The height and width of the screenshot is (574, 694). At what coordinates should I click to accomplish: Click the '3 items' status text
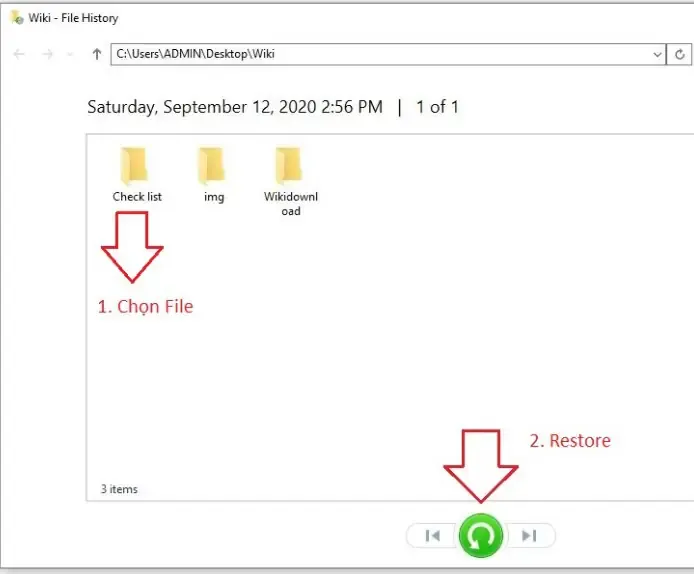coord(118,489)
